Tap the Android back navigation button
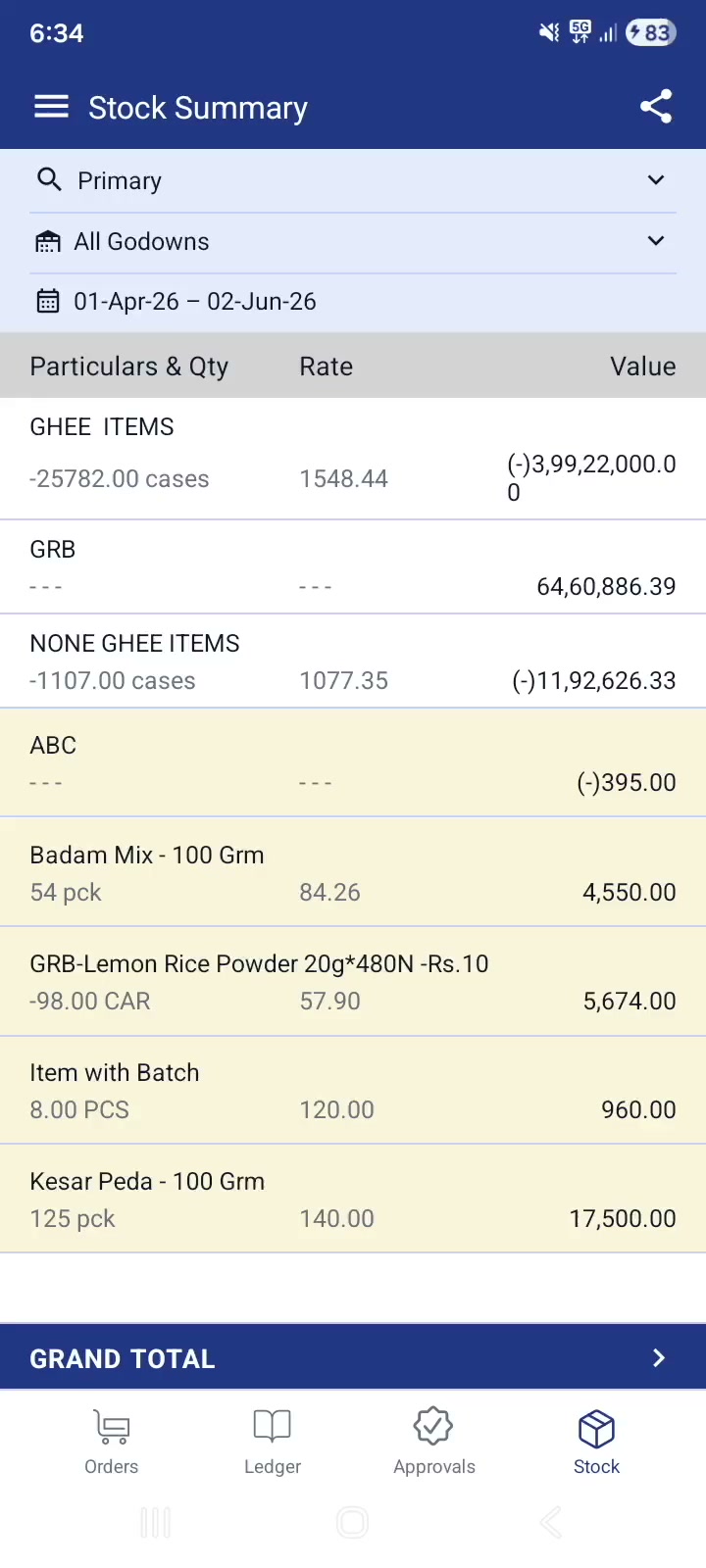 [x=550, y=1523]
